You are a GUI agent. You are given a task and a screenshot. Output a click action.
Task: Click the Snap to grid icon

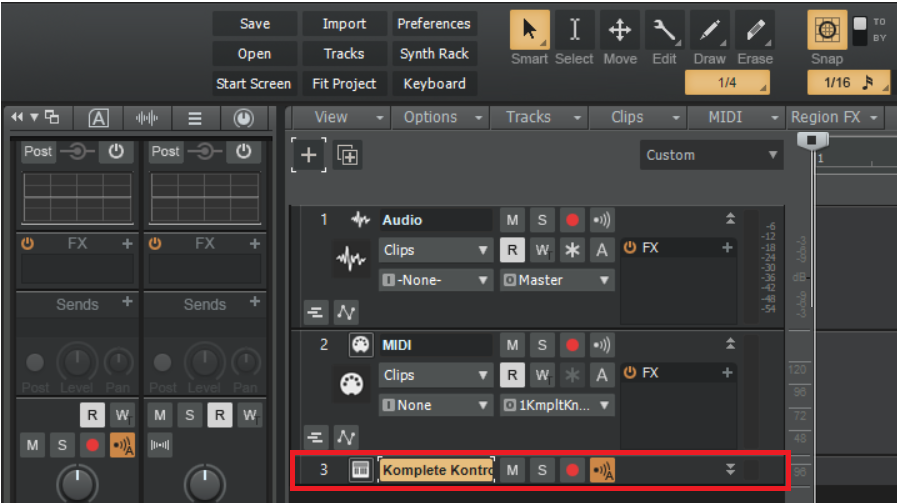pos(827,31)
